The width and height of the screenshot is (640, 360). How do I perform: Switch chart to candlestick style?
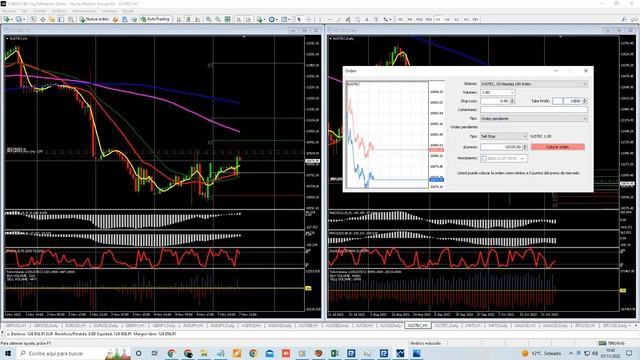point(188,19)
